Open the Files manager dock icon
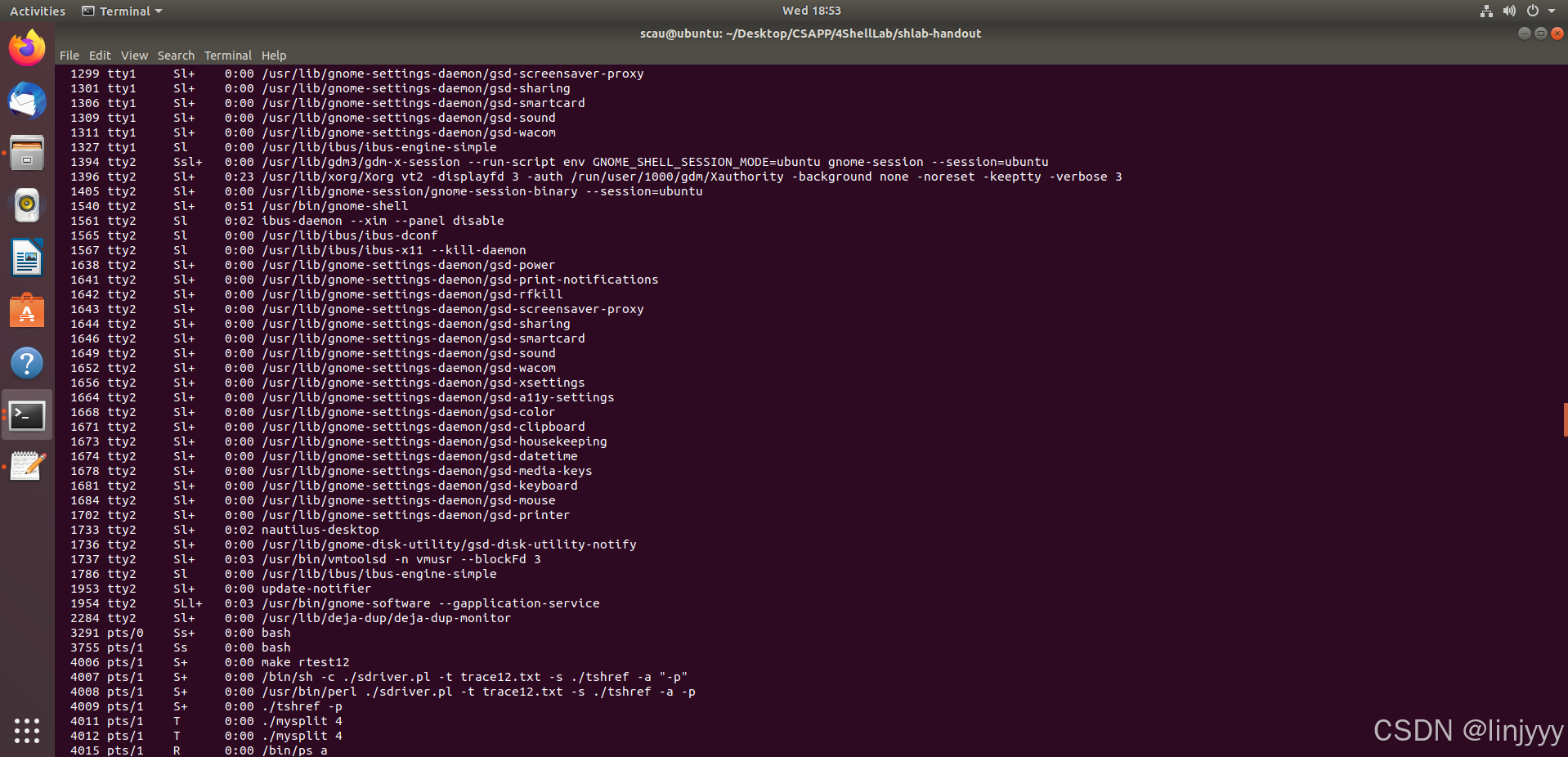 (27, 153)
